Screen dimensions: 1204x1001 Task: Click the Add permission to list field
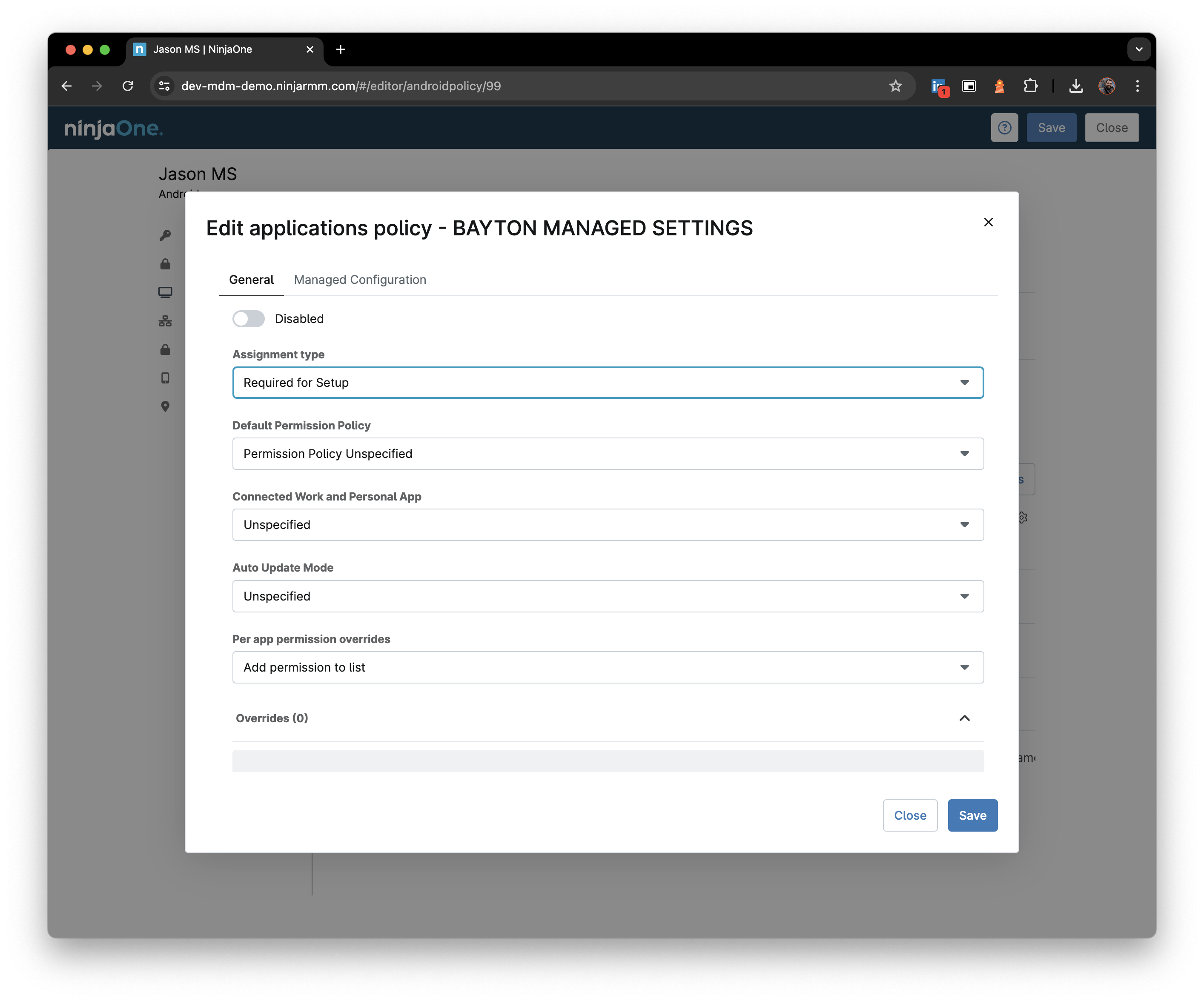pyautogui.click(x=607, y=667)
